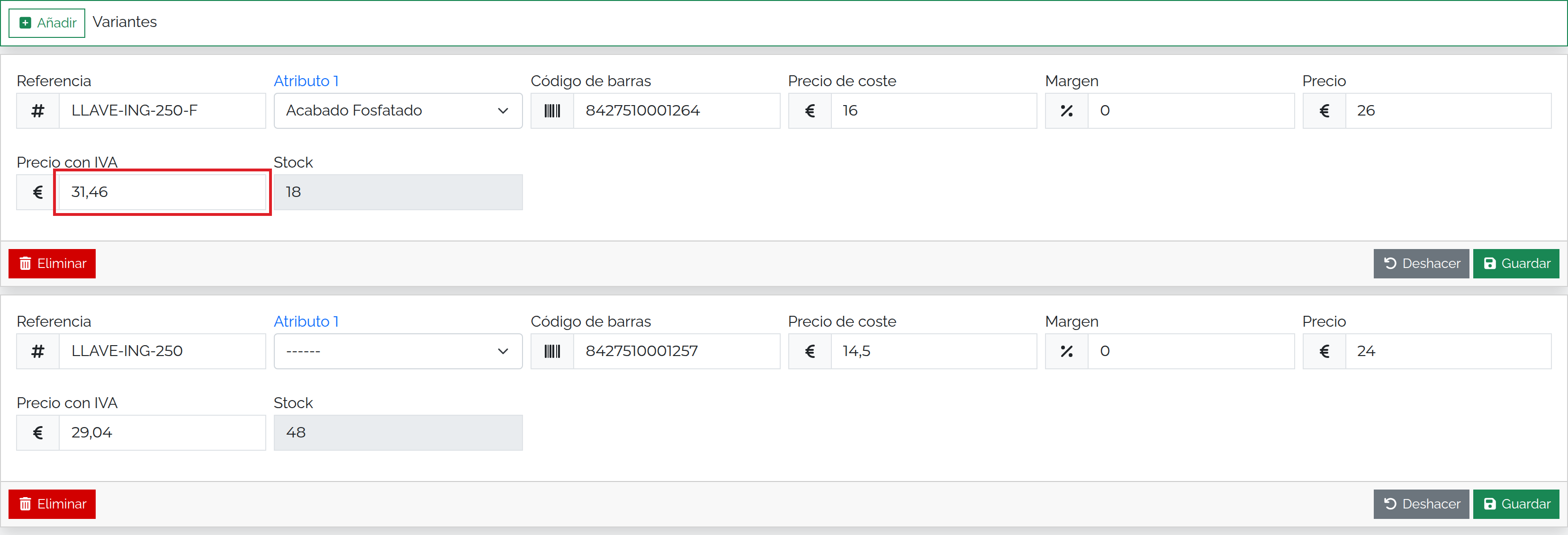Focus the barcode field 8427510001257

(677, 351)
